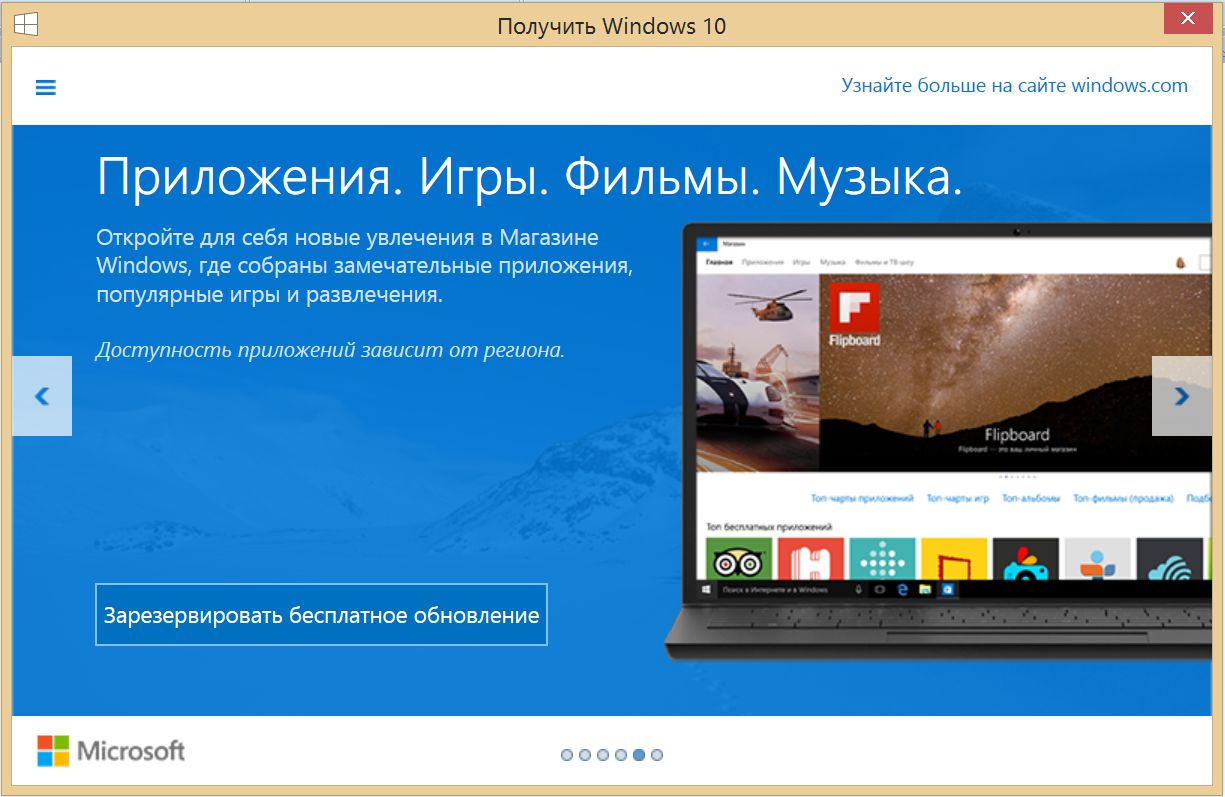Select the sixth slide indicator dot
Viewport: 1225px width, 797px height.
tap(657, 755)
